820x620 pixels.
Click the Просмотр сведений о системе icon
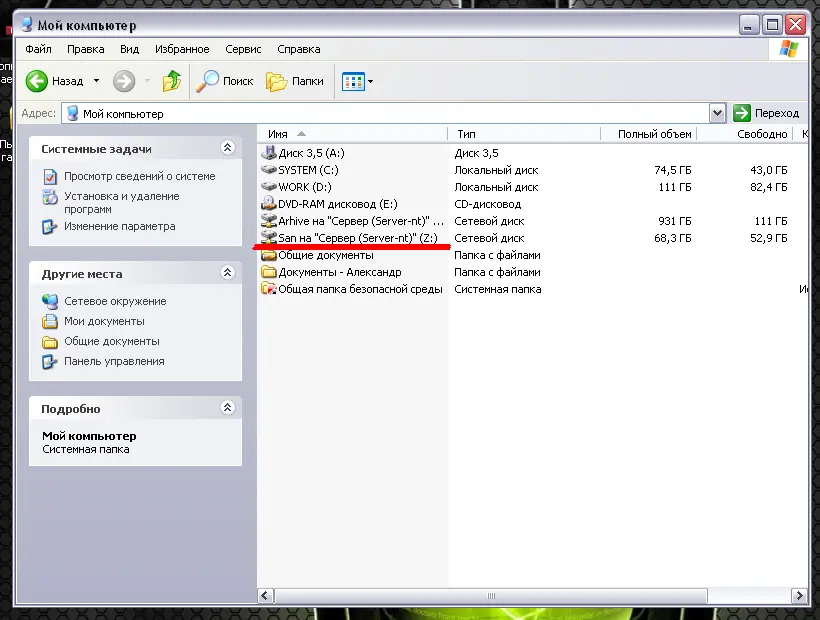50,177
